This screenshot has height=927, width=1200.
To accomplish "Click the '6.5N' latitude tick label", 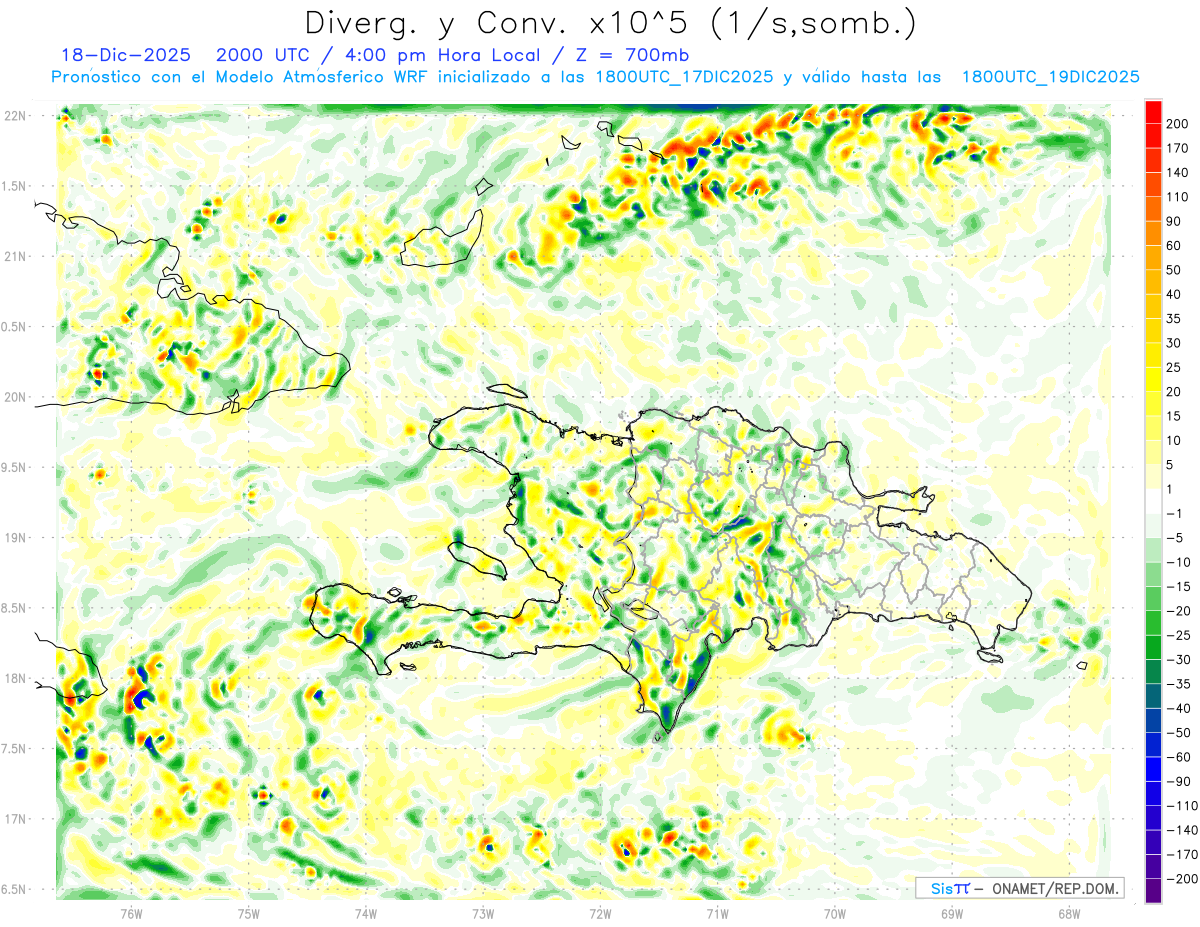I will tap(14, 889).
